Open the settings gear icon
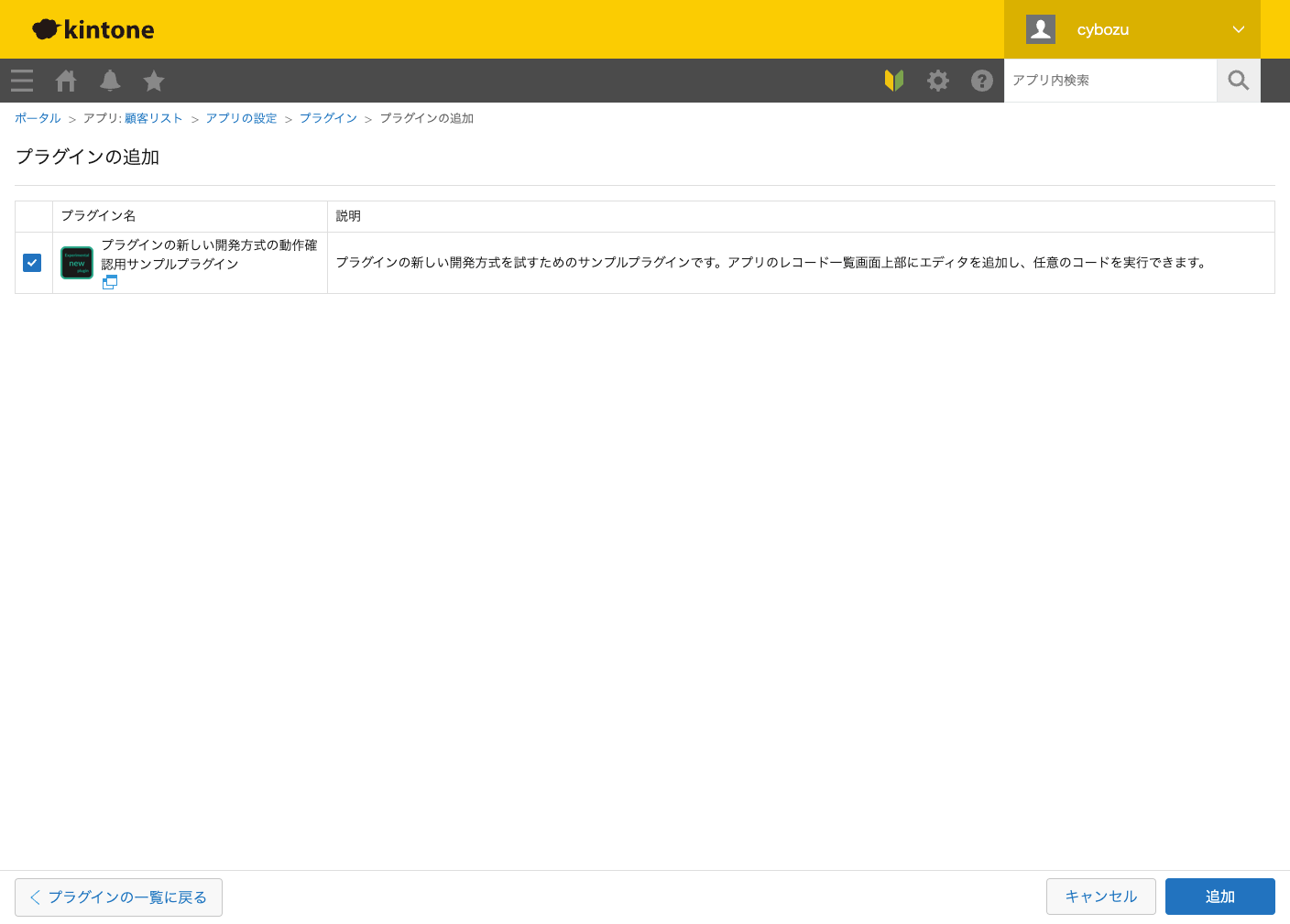 coord(938,81)
